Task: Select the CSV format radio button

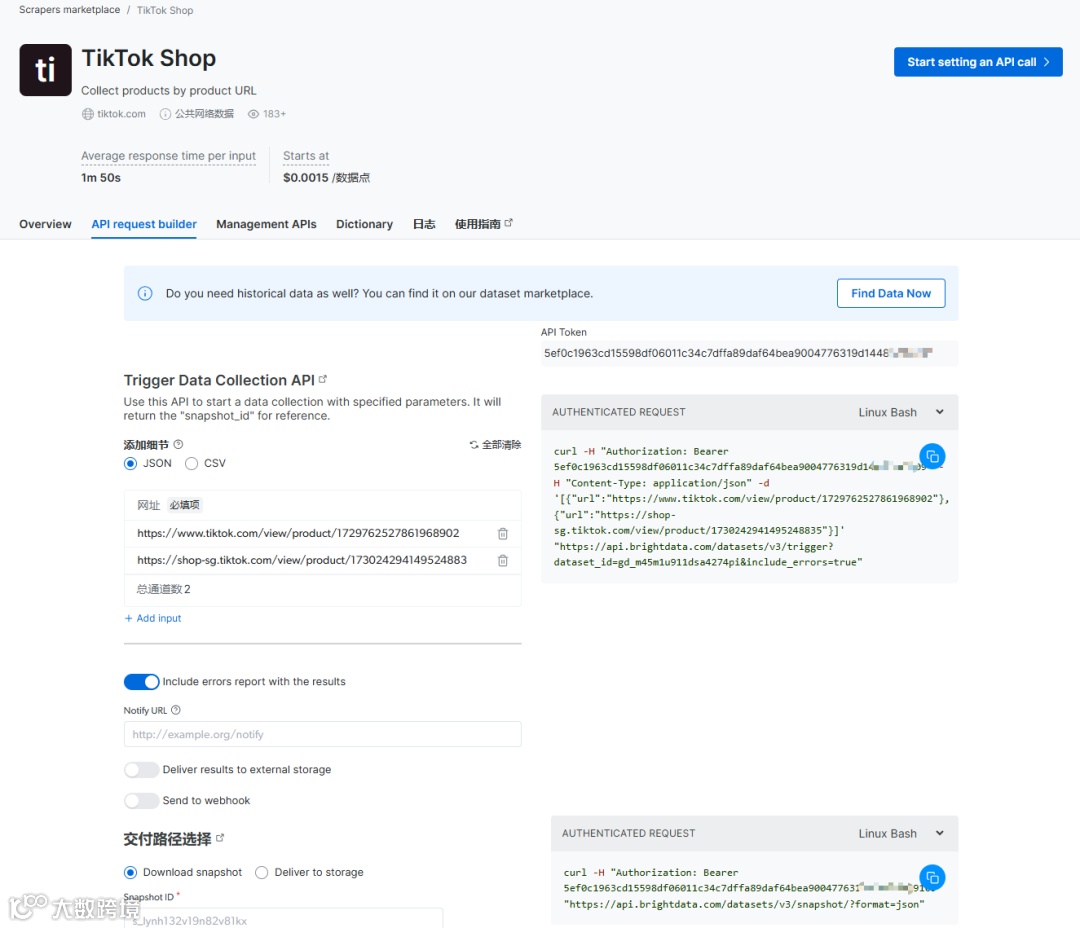Action: click(191, 464)
